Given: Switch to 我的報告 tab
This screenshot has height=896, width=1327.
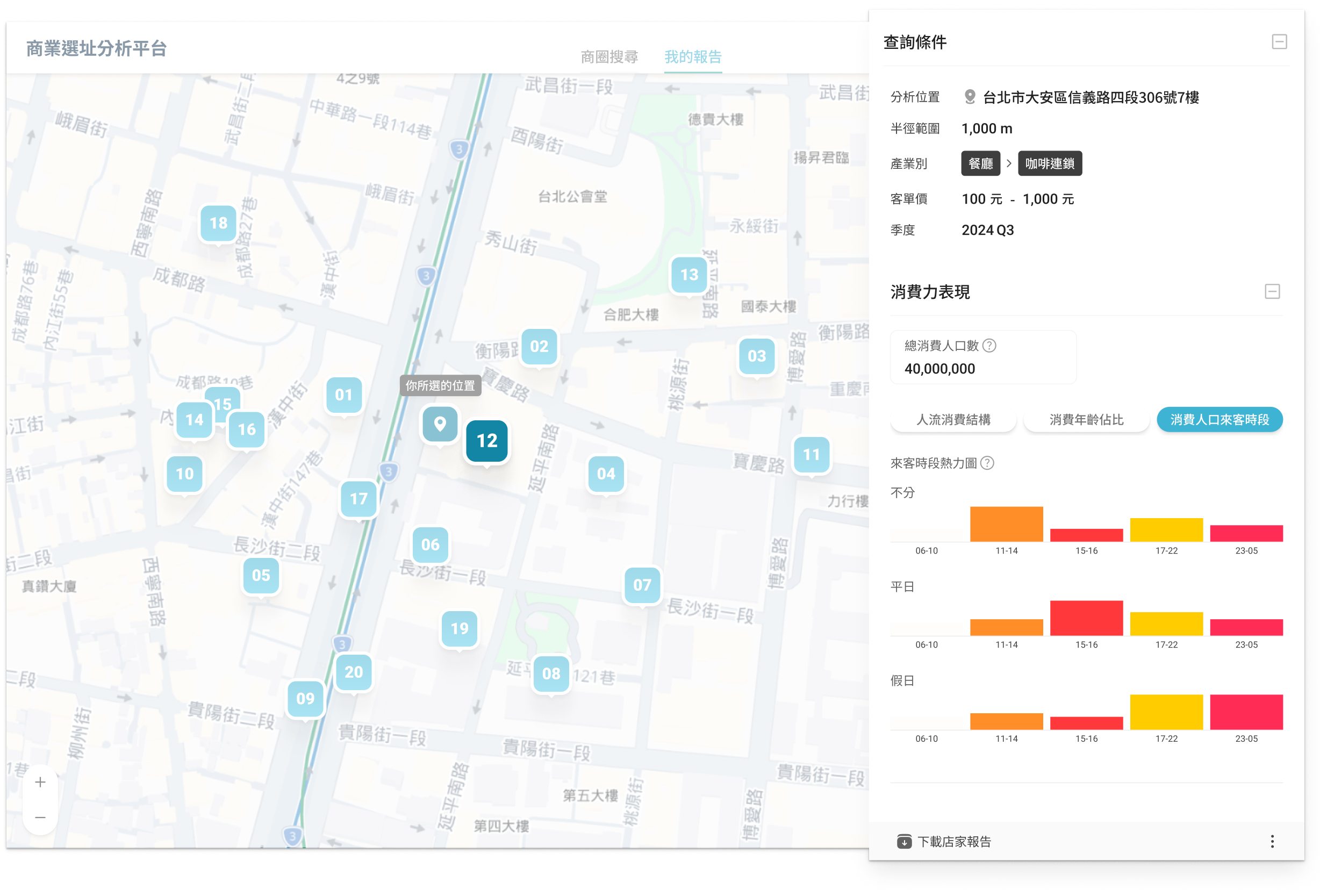Looking at the screenshot, I should [693, 57].
